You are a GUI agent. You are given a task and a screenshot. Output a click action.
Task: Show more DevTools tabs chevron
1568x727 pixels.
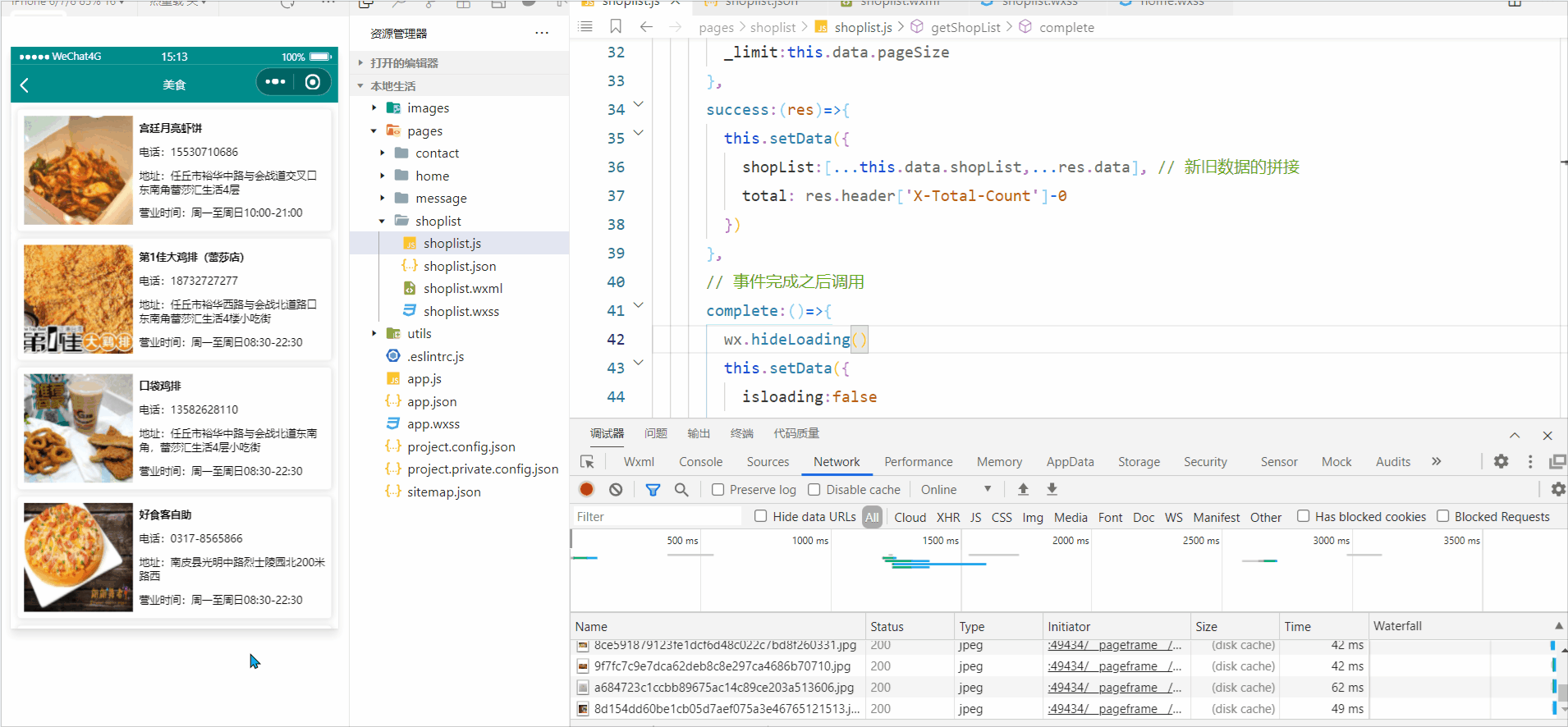click(1436, 461)
